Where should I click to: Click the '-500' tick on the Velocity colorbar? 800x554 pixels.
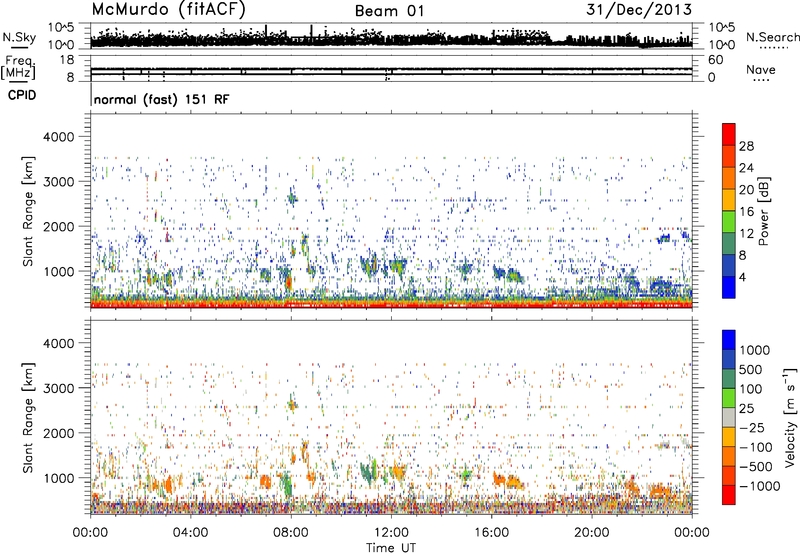point(756,467)
